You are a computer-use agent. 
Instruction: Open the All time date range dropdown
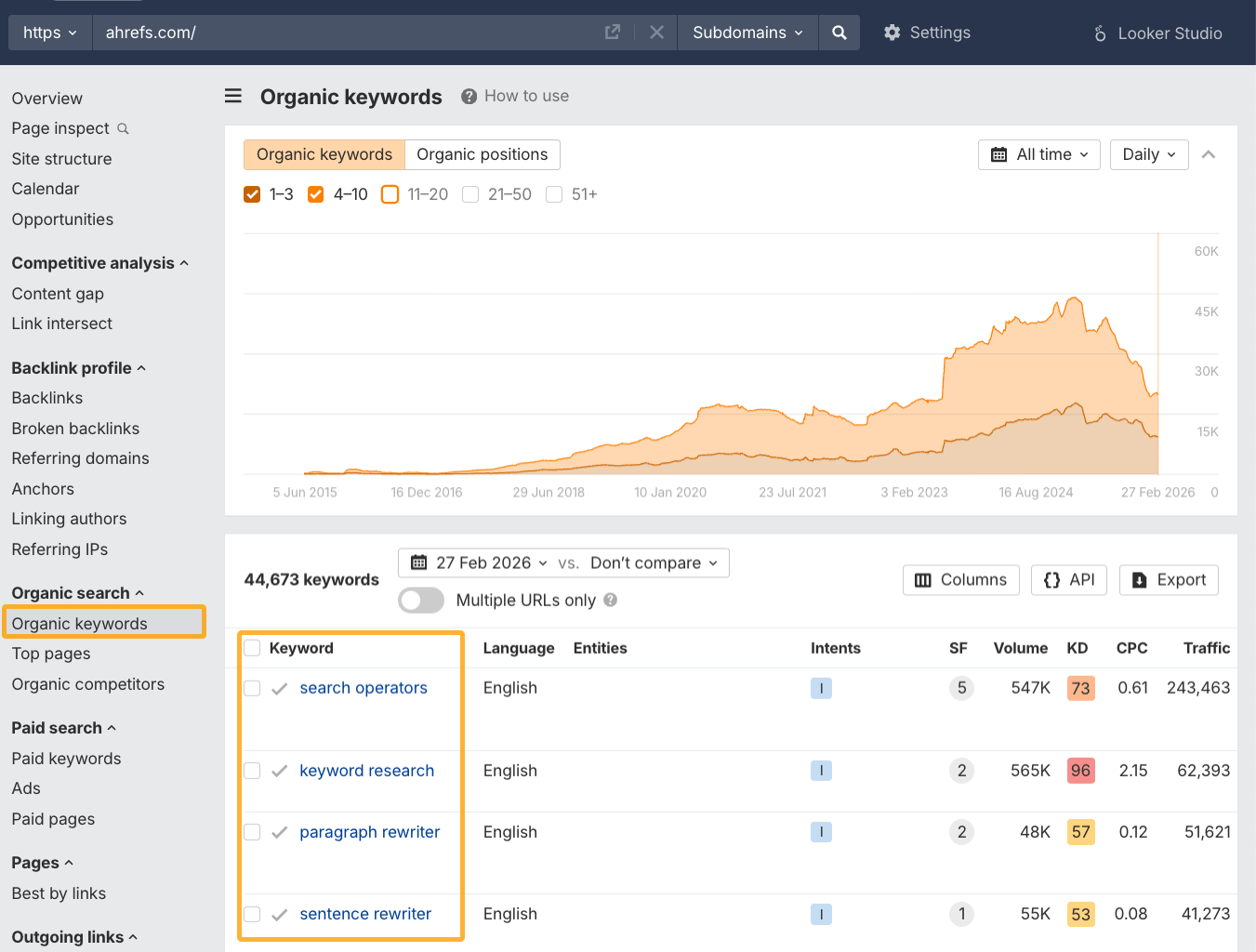pos(1038,154)
